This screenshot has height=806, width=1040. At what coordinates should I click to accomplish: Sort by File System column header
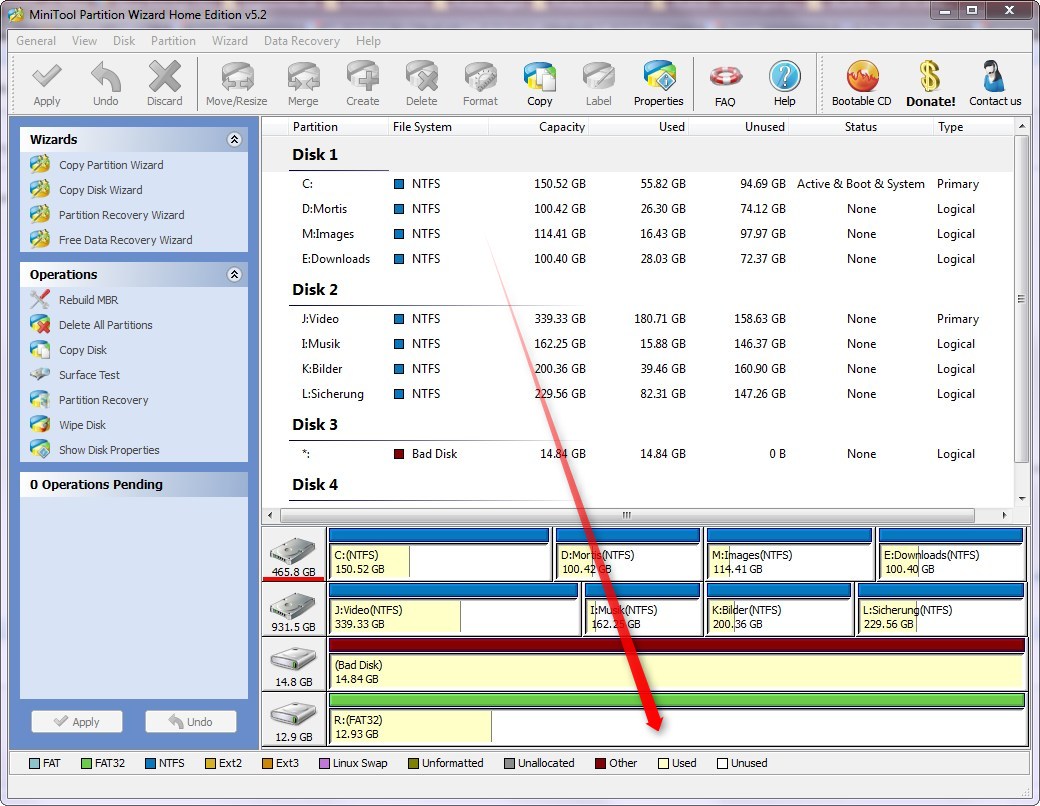[x=438, y=127]
